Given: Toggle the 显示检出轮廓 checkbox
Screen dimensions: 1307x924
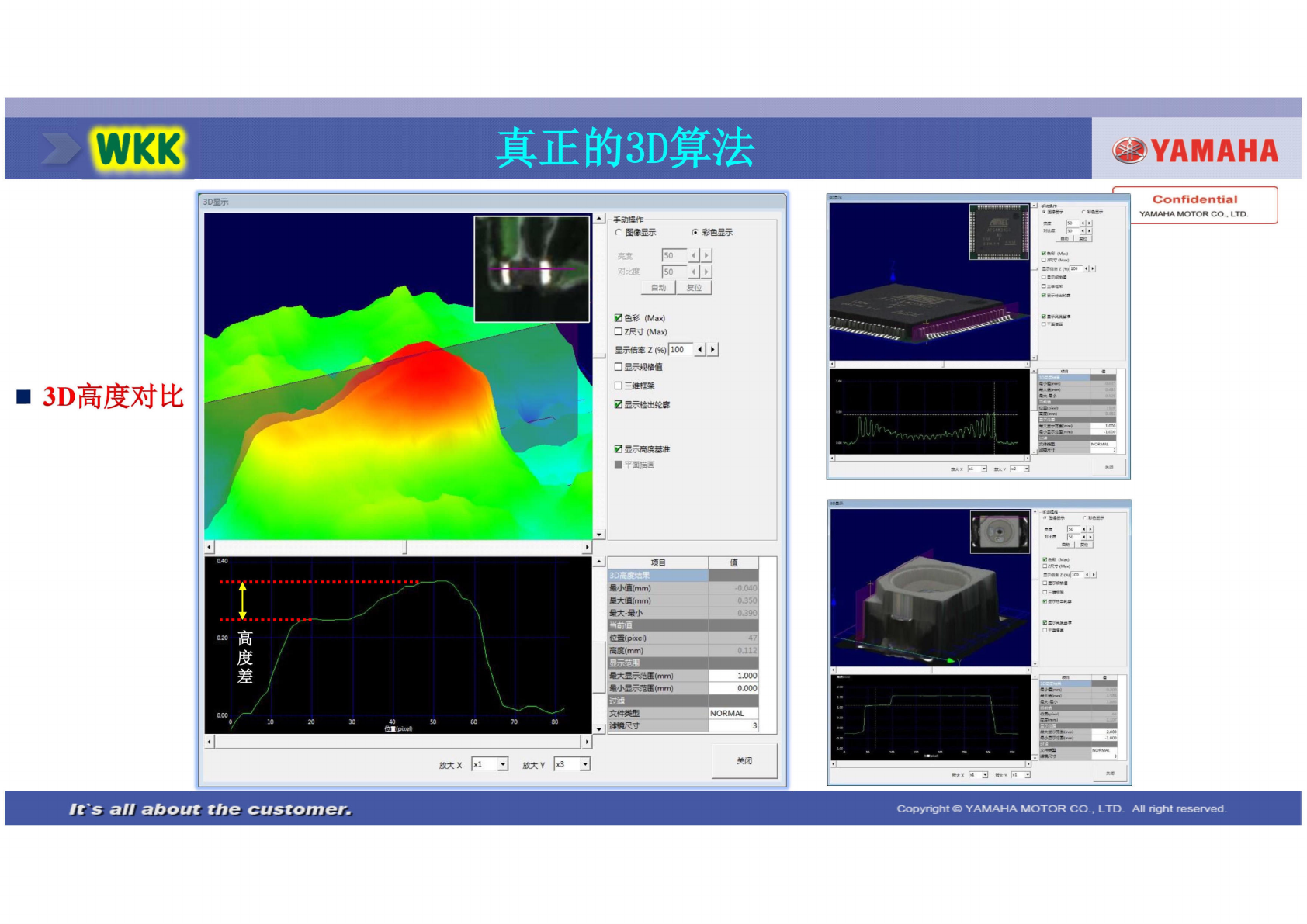Looking at the screenshot, I should click(619, 405).
